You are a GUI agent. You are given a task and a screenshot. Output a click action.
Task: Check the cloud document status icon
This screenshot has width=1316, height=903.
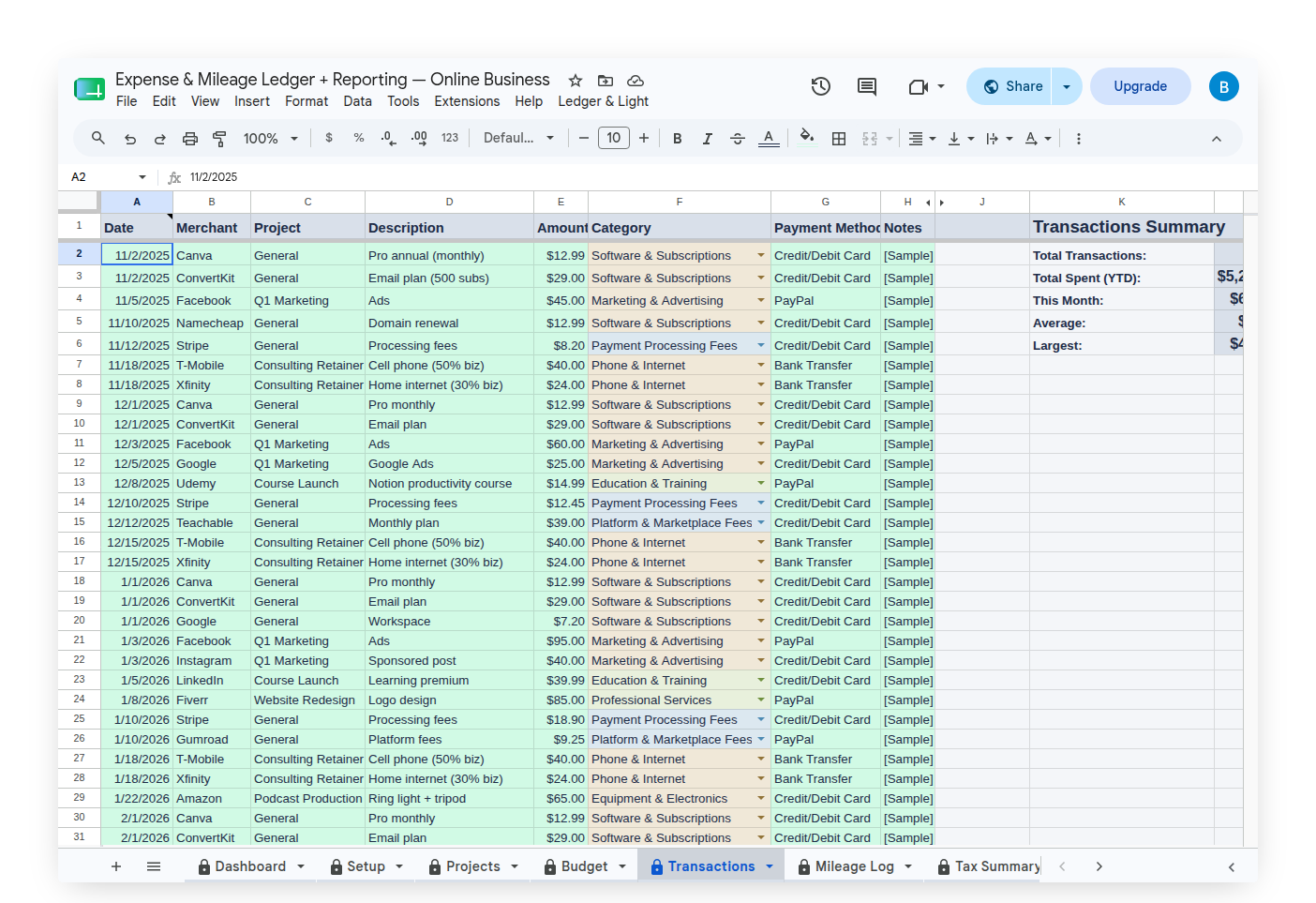point(636,81)
